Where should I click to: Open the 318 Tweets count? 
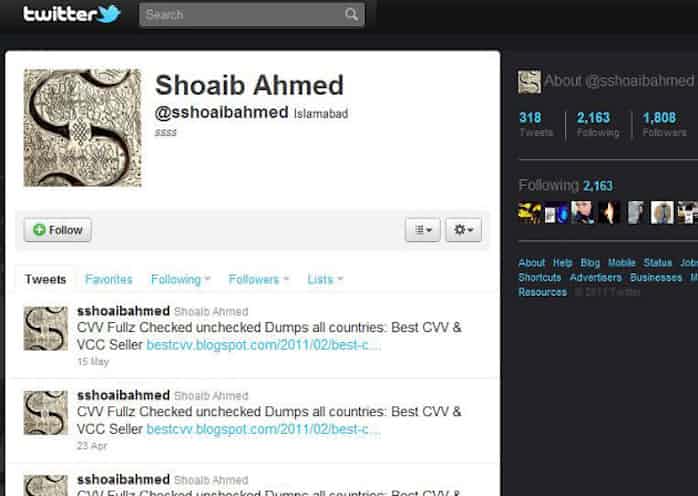(x=536, y=124)
